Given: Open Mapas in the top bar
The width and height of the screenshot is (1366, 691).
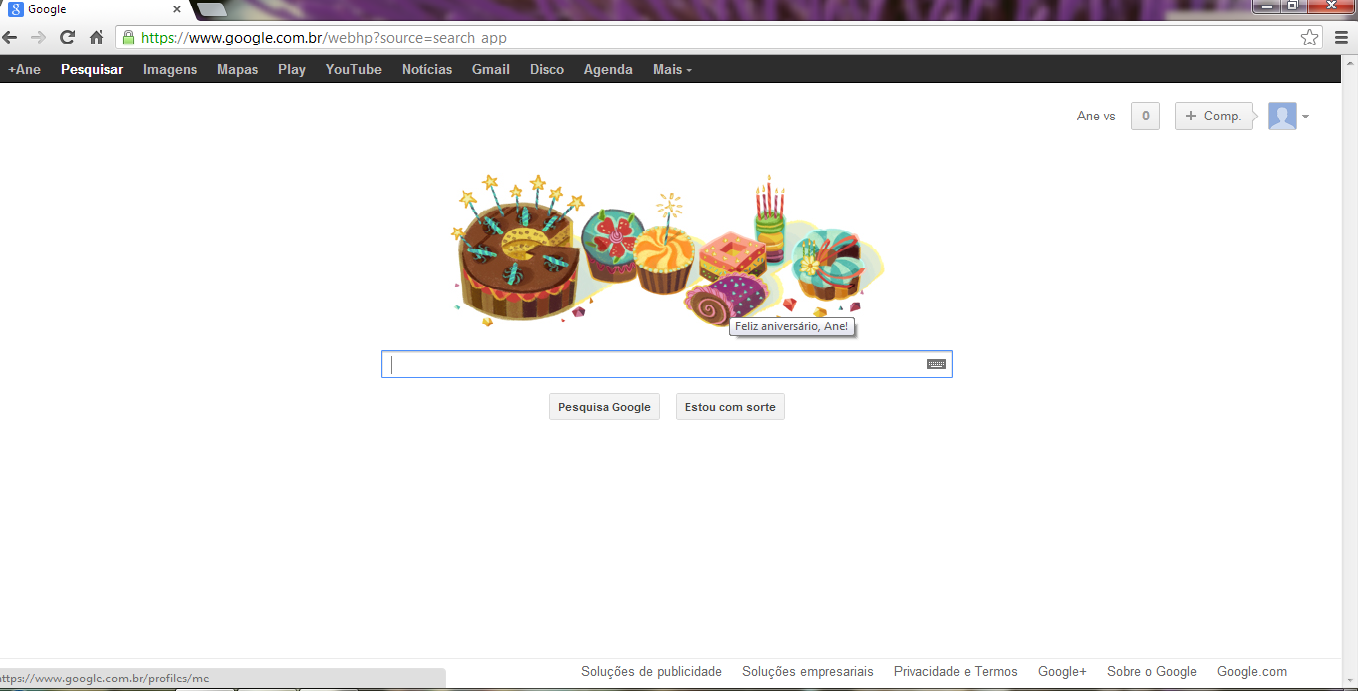Looking at the screenshot, I should point(237,69).
